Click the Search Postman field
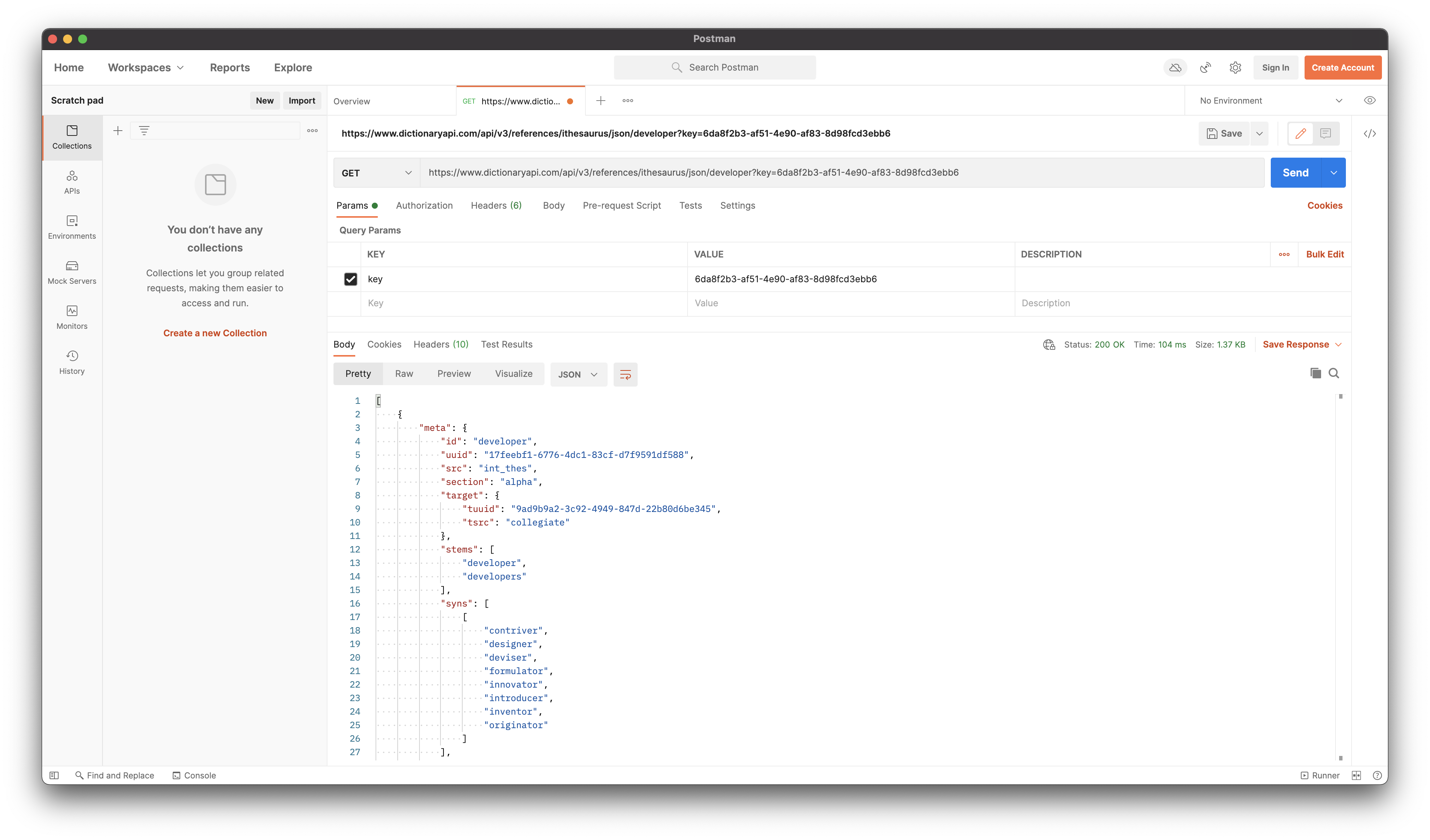1430x840 pixels. [x=714, y=68]
